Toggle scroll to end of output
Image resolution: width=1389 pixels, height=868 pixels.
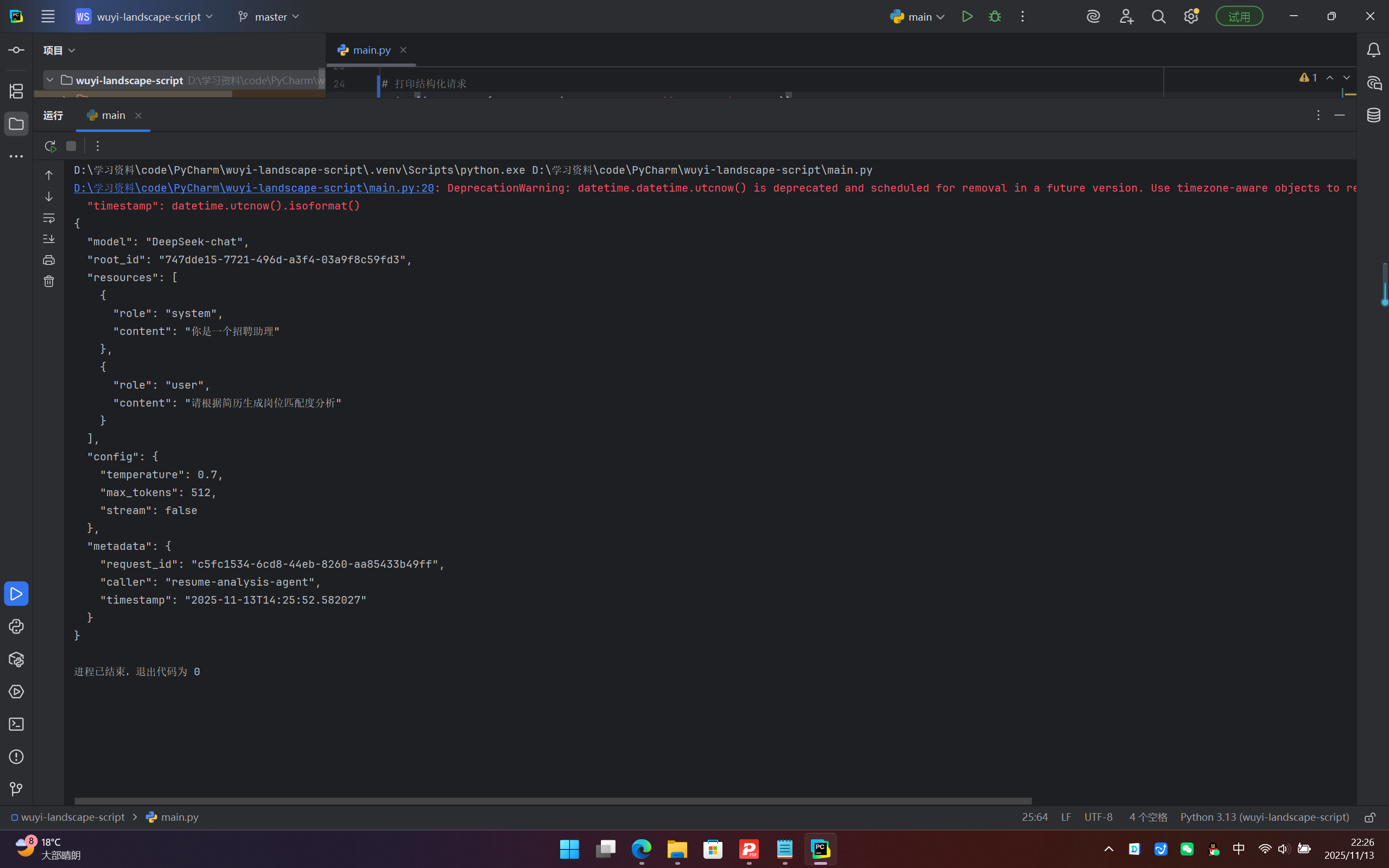click(49, 239)
